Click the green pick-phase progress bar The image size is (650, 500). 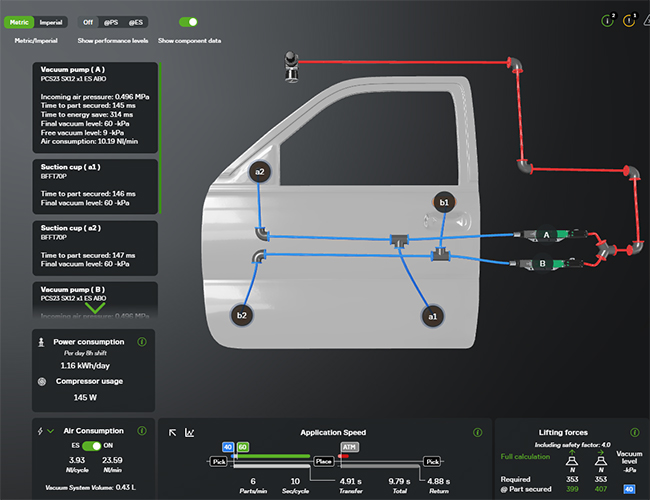(x=273, y=456)
